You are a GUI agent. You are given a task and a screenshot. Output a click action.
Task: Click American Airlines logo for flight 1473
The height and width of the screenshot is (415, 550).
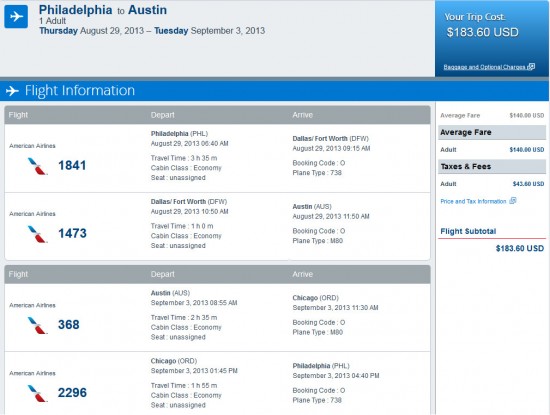coord(38,234)
